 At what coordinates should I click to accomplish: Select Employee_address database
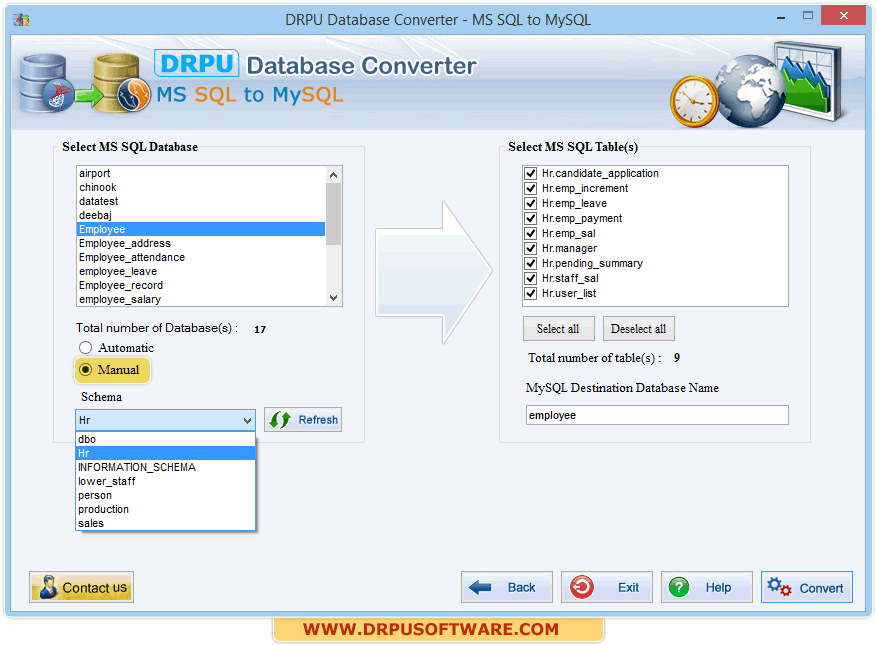click(201, 243)
